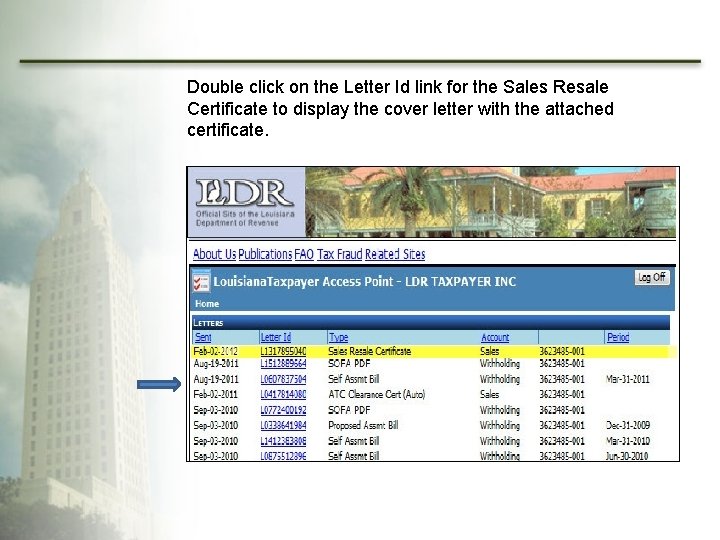Open the Sales Resale Certificate Letter Id link
This screenshot has width=720, height=540.
coord(283,351)
